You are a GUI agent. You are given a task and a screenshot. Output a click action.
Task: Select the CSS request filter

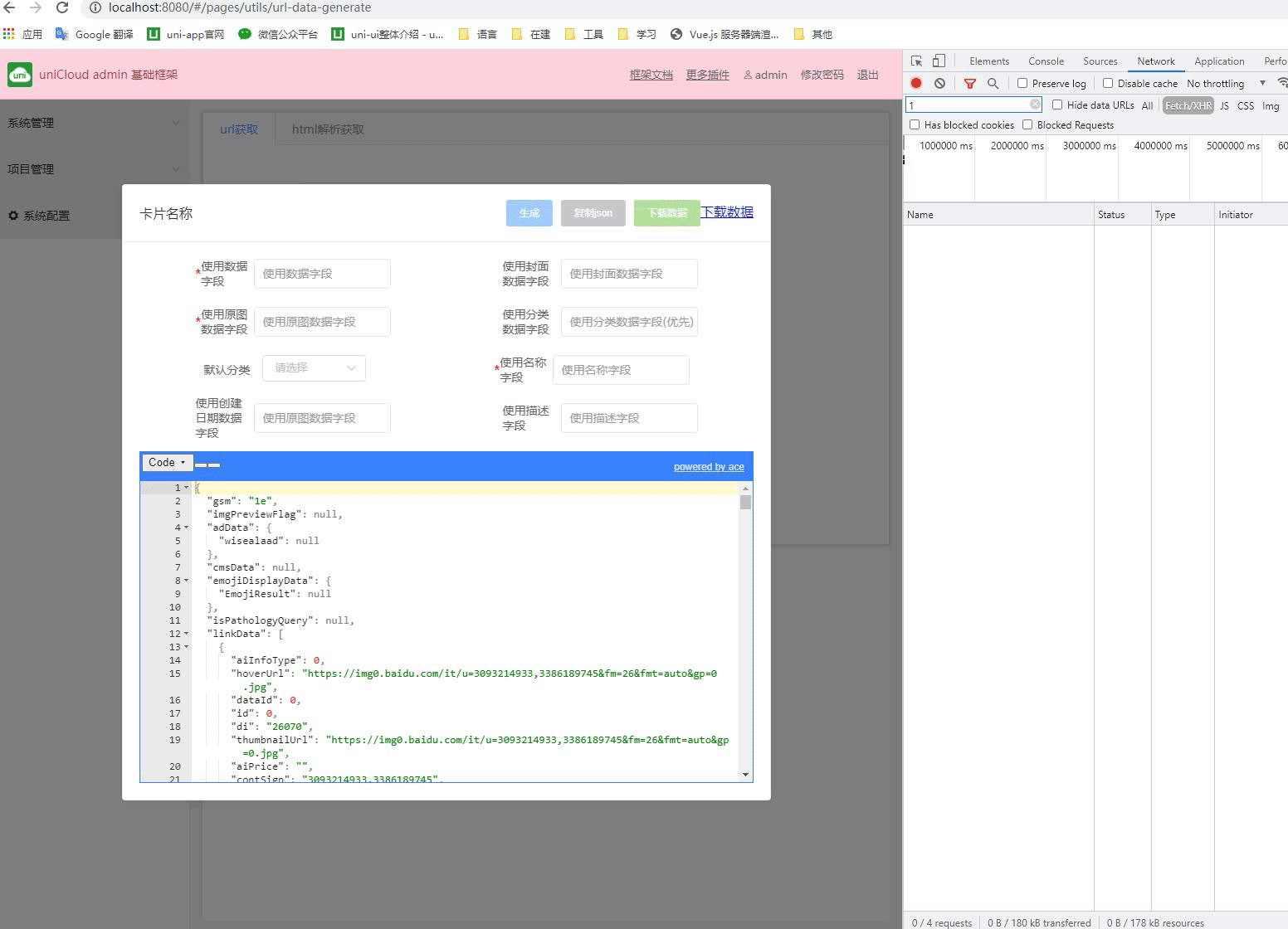1245,105
